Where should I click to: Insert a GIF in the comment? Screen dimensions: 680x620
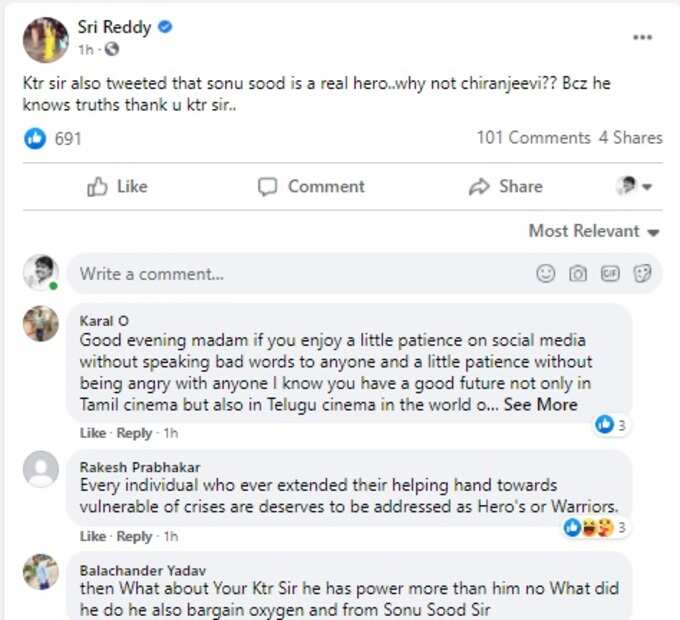(x=610, y=274)
